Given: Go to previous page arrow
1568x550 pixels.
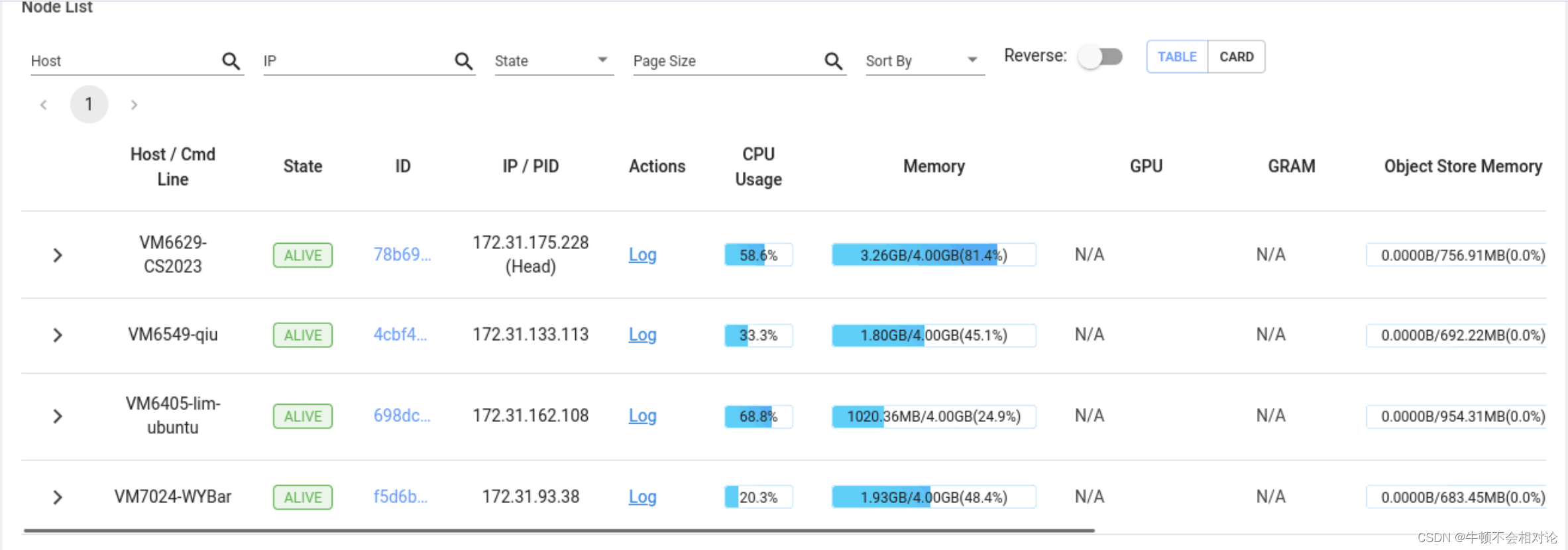Looking at the screenshot, I should click(44, 105).
